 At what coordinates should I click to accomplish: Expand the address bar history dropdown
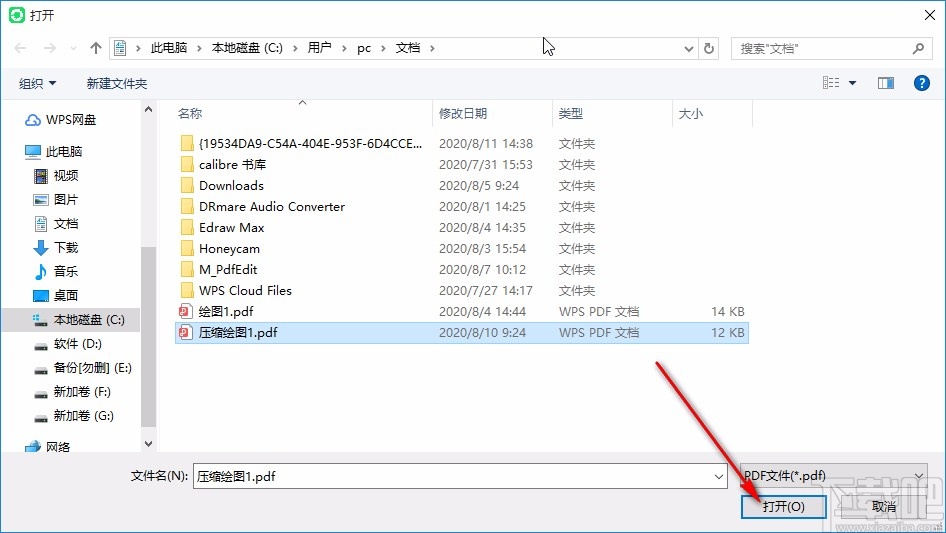688,49
